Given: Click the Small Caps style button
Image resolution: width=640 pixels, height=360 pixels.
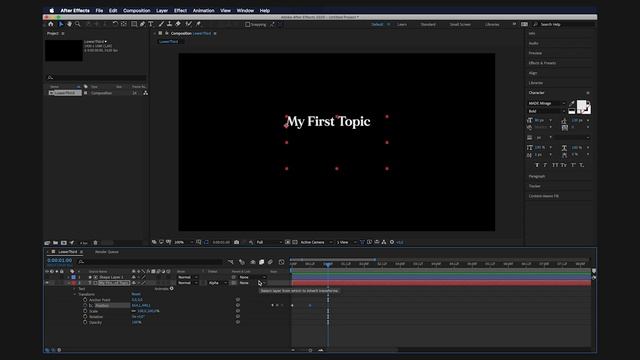Looking at the screenshot, I should [x=563, y=165].
